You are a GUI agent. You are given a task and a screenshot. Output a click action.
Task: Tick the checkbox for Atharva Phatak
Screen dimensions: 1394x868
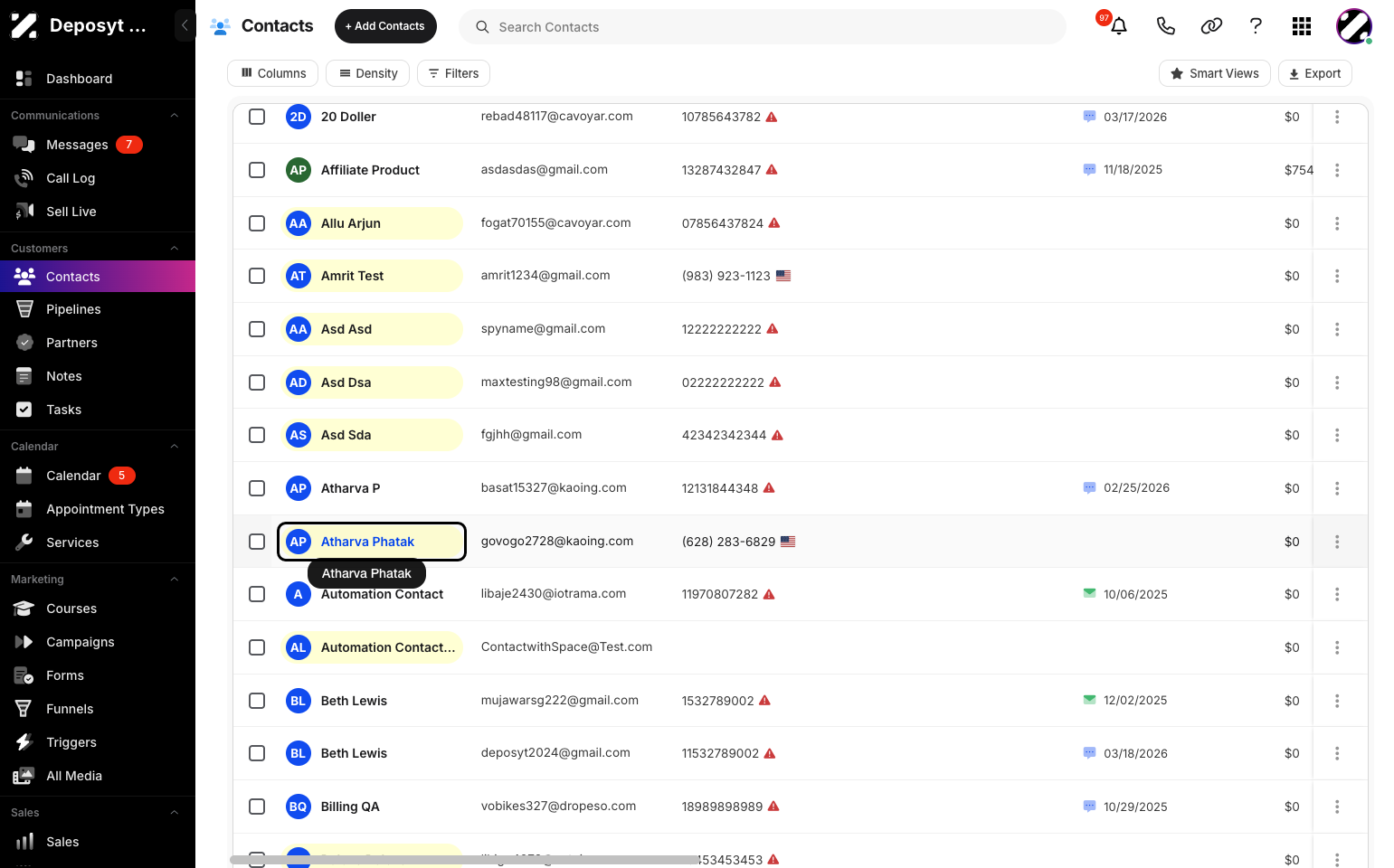point(257,542)
